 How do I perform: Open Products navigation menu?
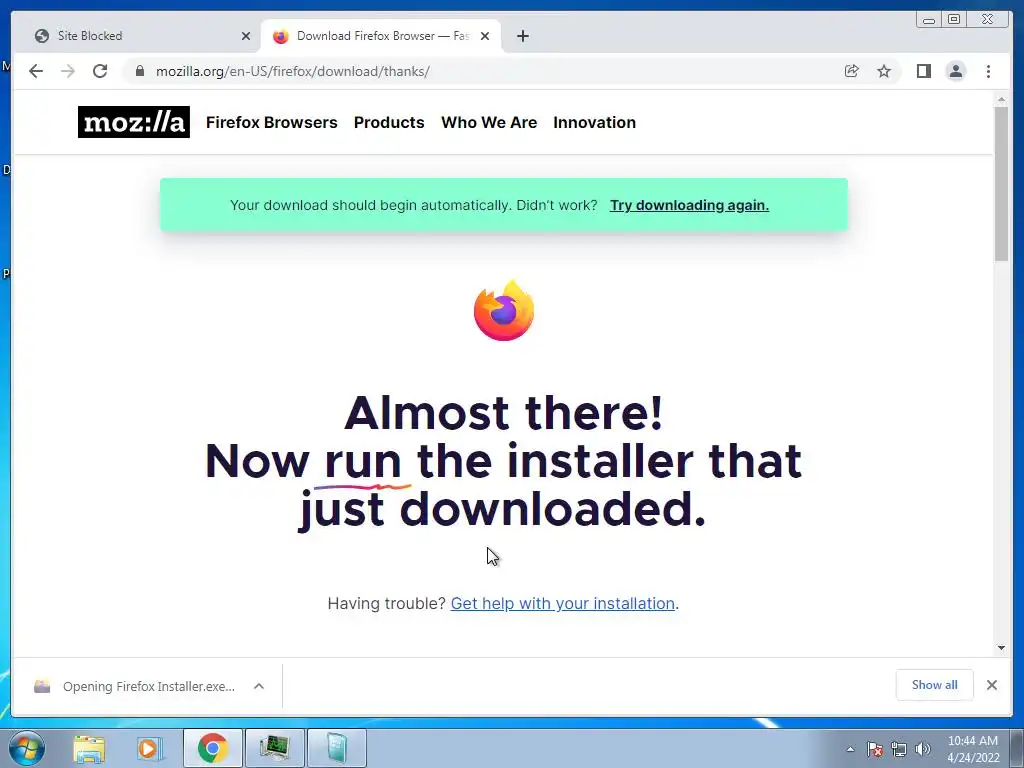tap(389, 122)
